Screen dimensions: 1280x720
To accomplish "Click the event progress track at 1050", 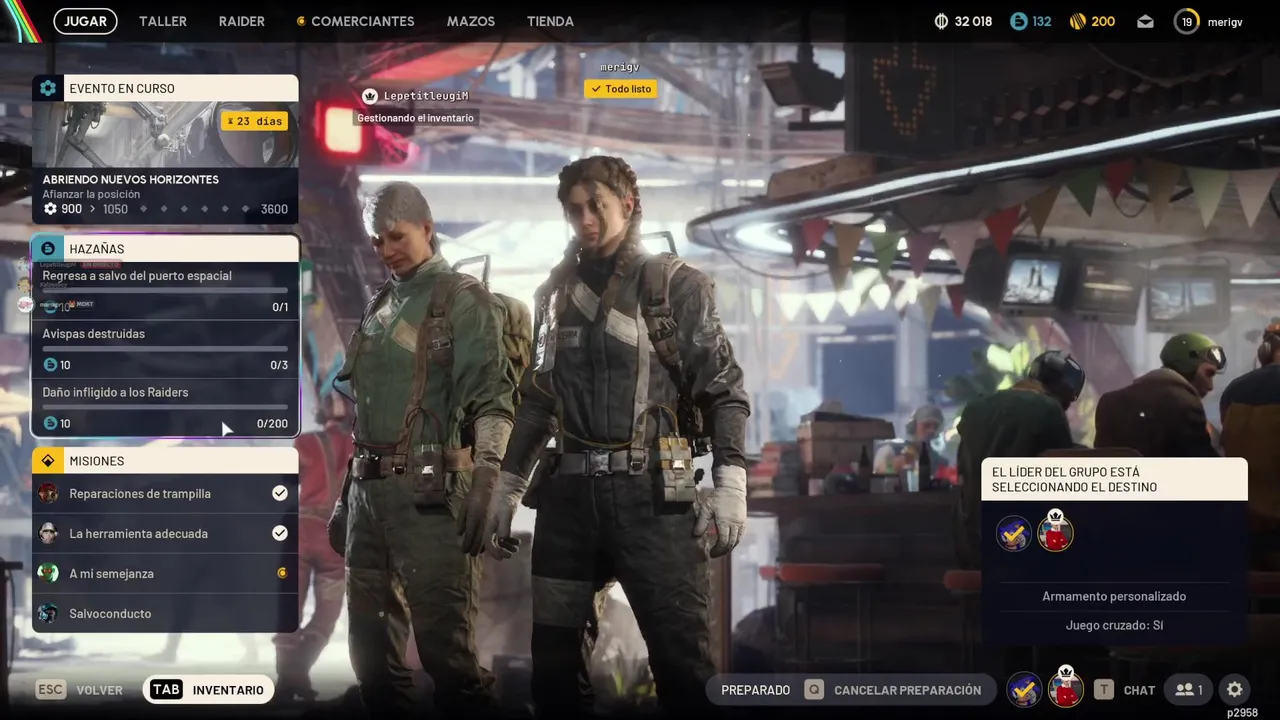I will coord(166,209).
